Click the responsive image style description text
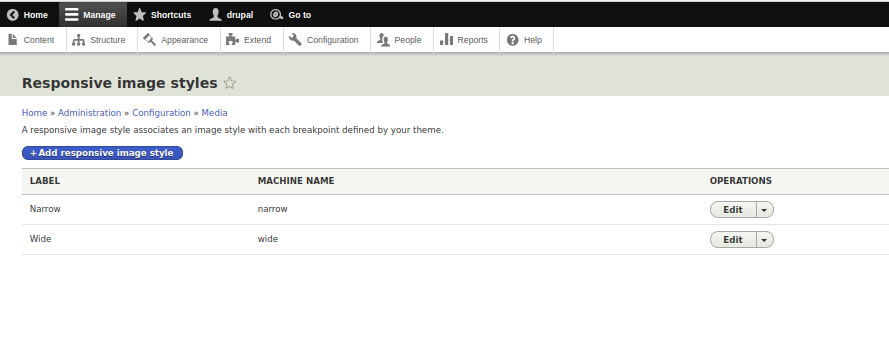Screen dimensions: 889x360 point(232,130)
